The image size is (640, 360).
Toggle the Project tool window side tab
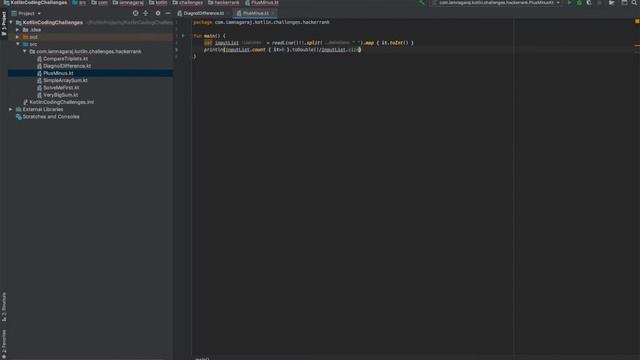(x=4, y=24)
